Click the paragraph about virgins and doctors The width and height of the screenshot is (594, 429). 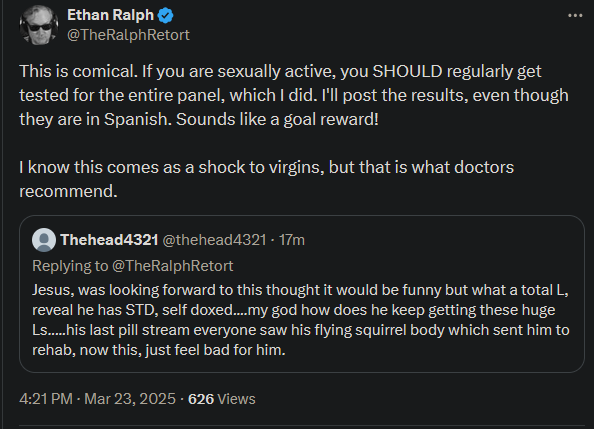[x=266, y=179]
